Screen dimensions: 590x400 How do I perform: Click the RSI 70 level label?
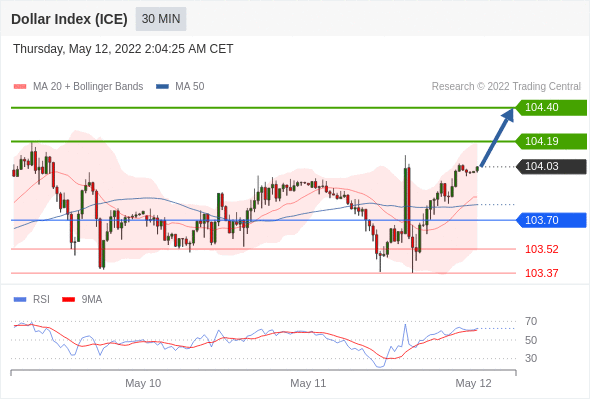point(531,321)
